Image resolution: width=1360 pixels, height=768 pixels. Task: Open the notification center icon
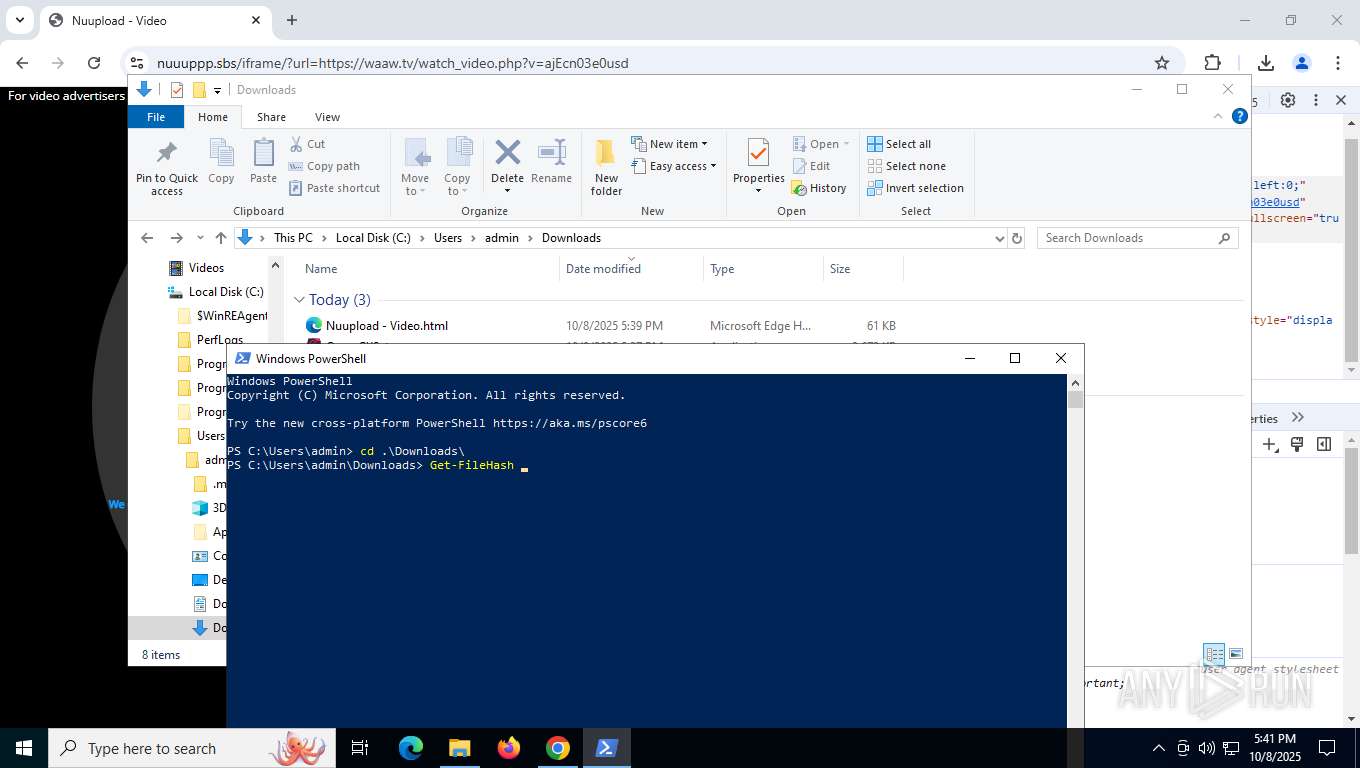(x=1327, y=748)
